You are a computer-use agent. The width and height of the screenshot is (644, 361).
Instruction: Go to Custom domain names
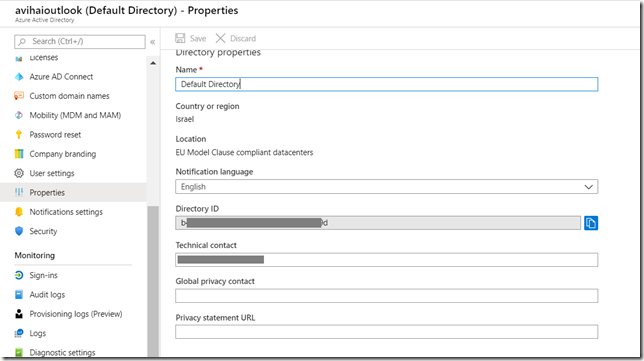(69, 96)
